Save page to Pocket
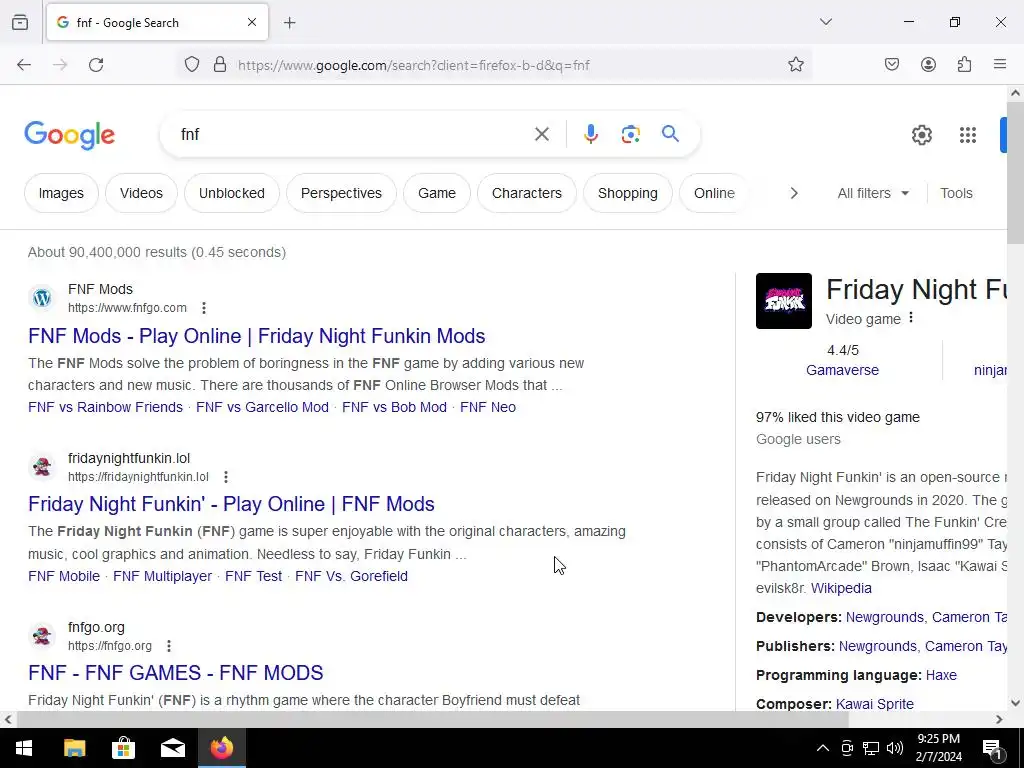This screenshot has height=768, width=1024. [x=892, y=65]
